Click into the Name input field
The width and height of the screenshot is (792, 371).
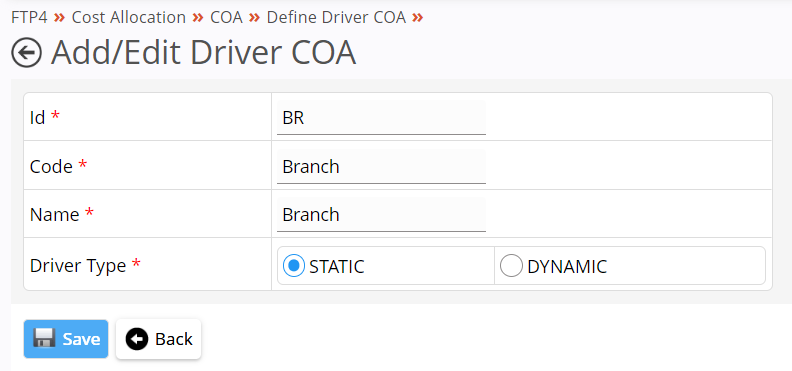pyautogui.click(x=381, y=215)
